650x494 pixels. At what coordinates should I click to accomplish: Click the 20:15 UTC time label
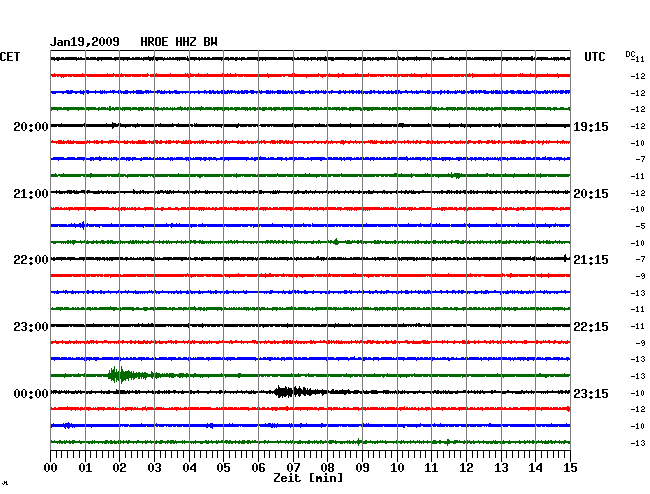[591, 194]
